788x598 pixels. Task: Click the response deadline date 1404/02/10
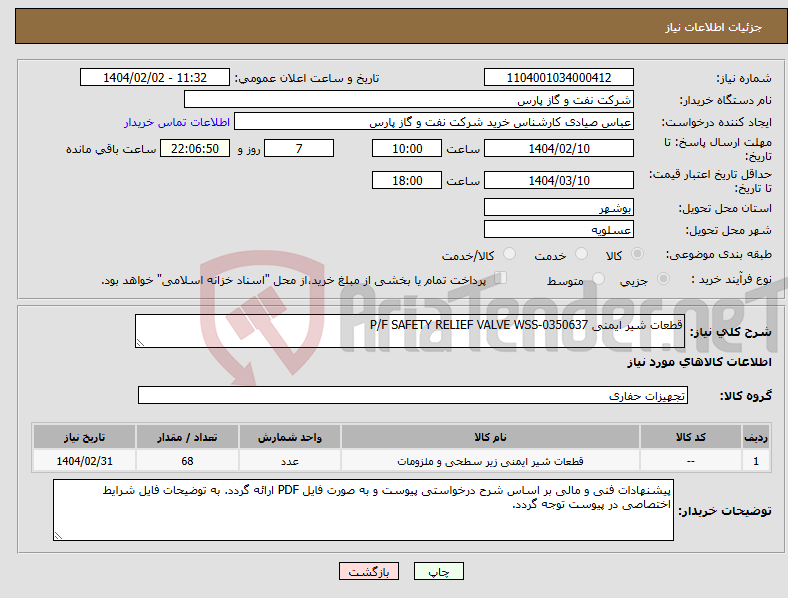point(558,148)
